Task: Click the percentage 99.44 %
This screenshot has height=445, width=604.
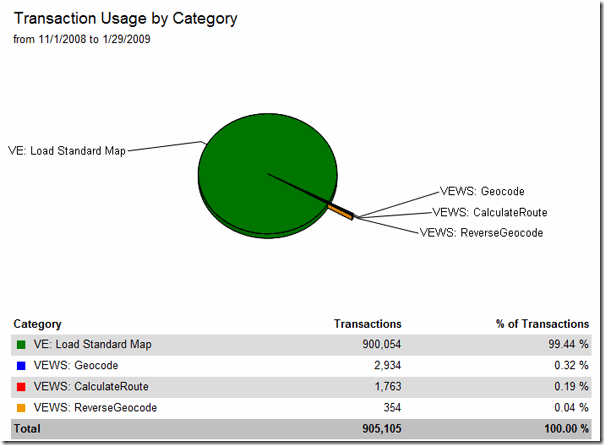Action: [568, 344]
